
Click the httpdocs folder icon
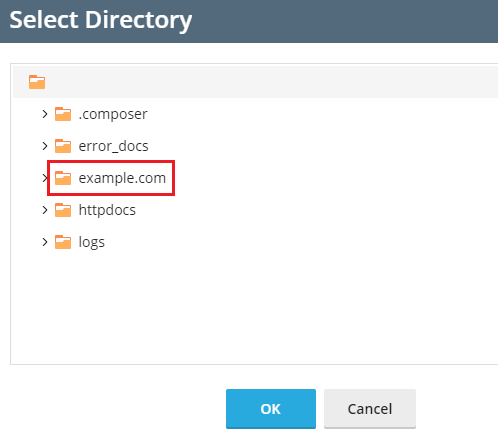pyautogui.click(x=63, y=210)
